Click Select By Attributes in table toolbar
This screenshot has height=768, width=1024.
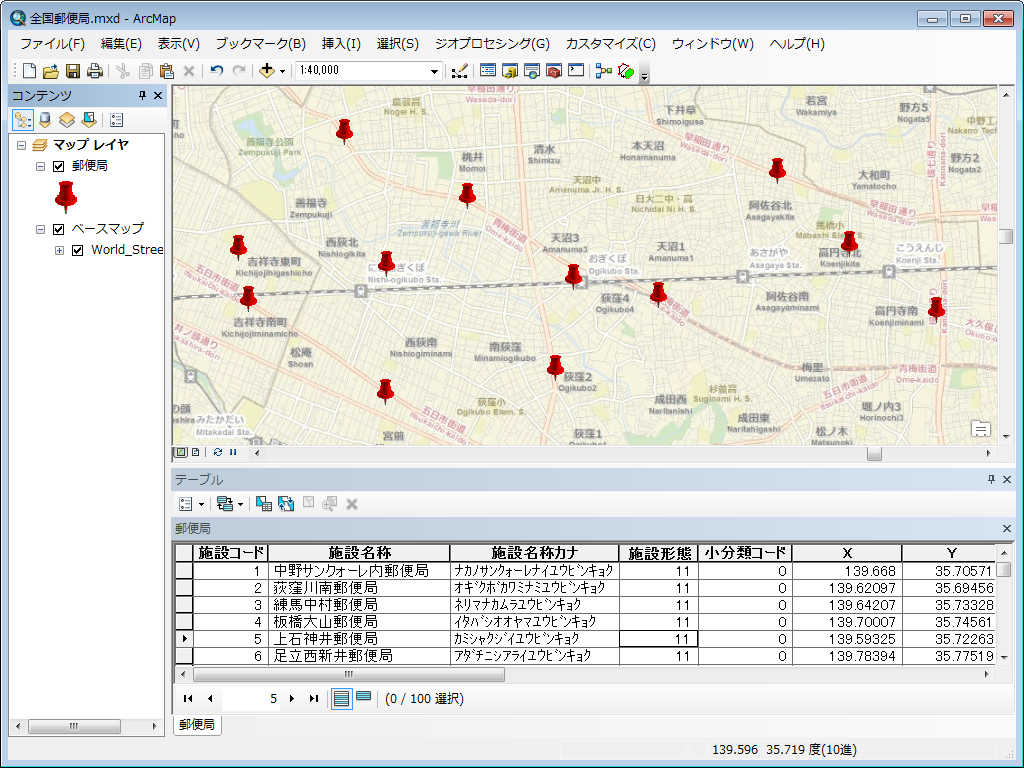[264, 504]
